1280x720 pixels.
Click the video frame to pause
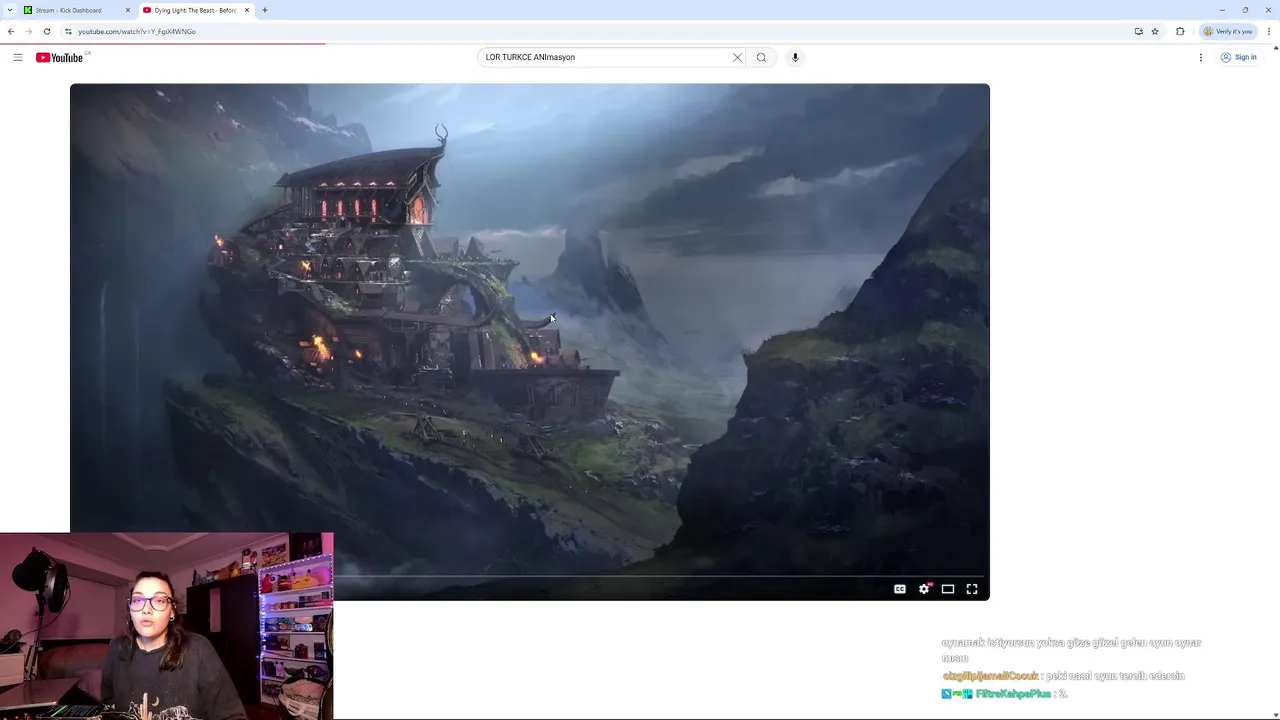(530, 341)
